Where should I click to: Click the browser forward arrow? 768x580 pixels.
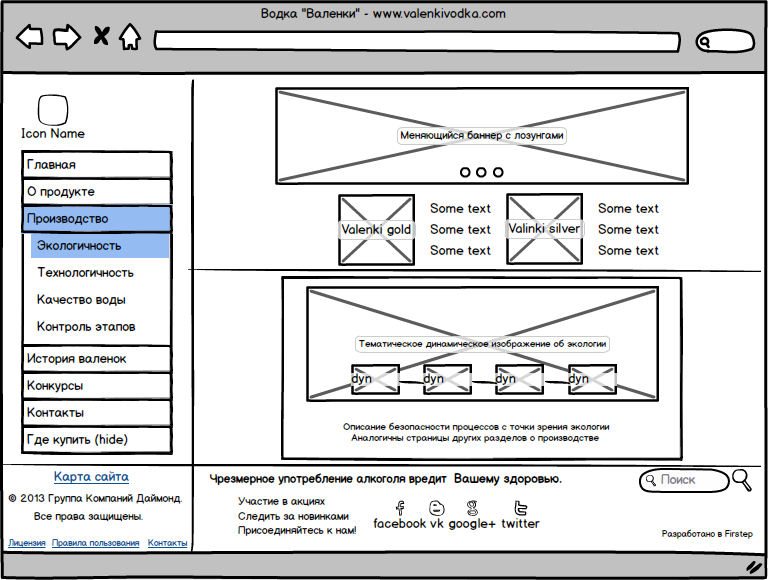click(67, 37)
